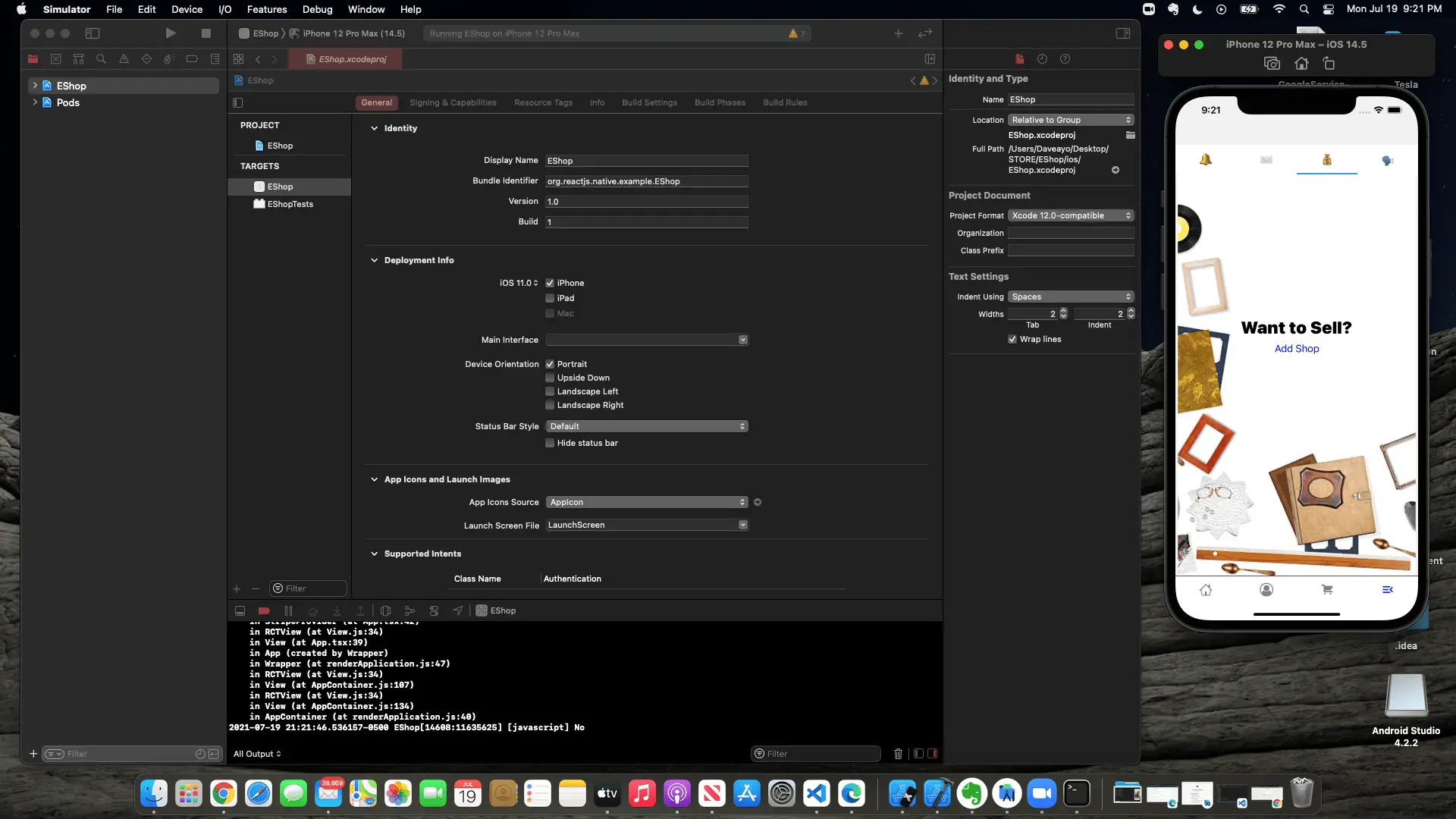The height and width of the screenshot is (819, 1456).
Task: Select the EShopTests target
Action: (x=290, y=204)
